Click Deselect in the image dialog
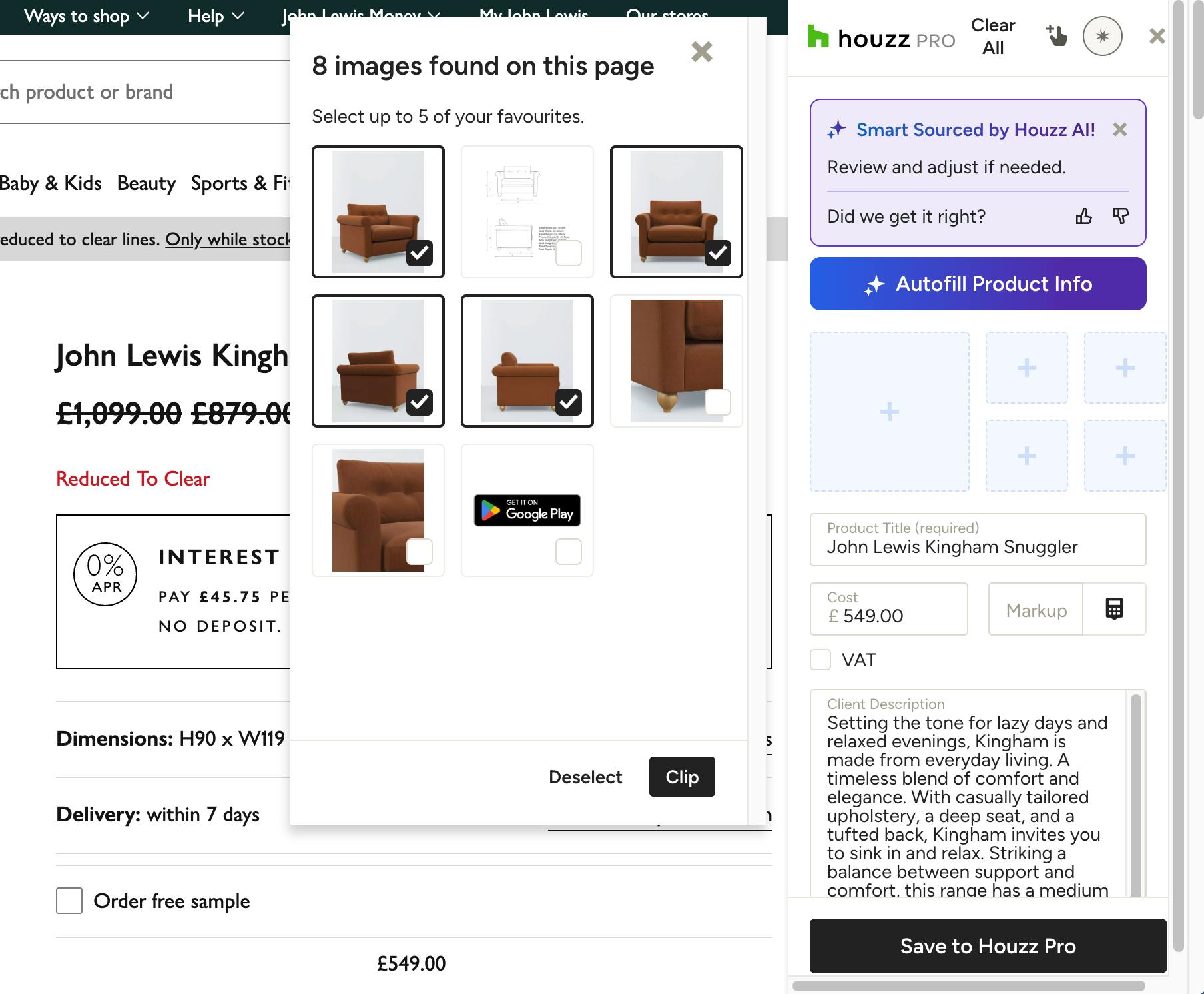 tap(585, 777)
